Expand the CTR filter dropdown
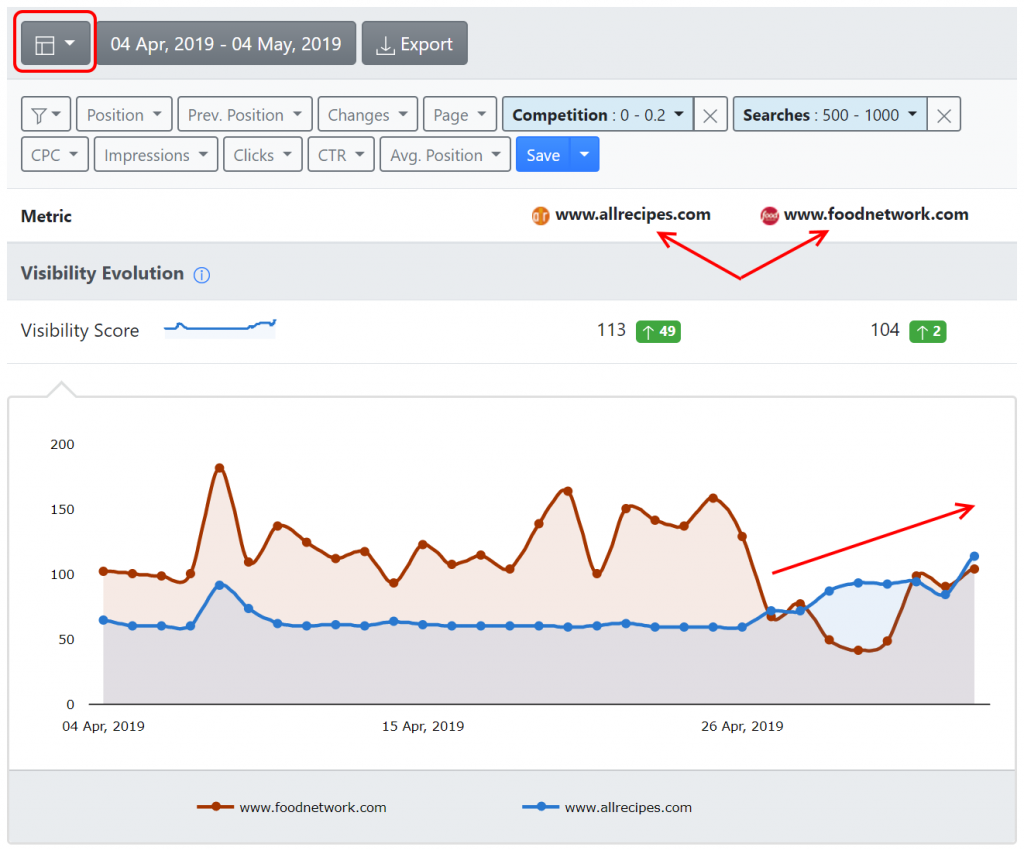This screenshot has width=1024, height=850. coord(341,155)
